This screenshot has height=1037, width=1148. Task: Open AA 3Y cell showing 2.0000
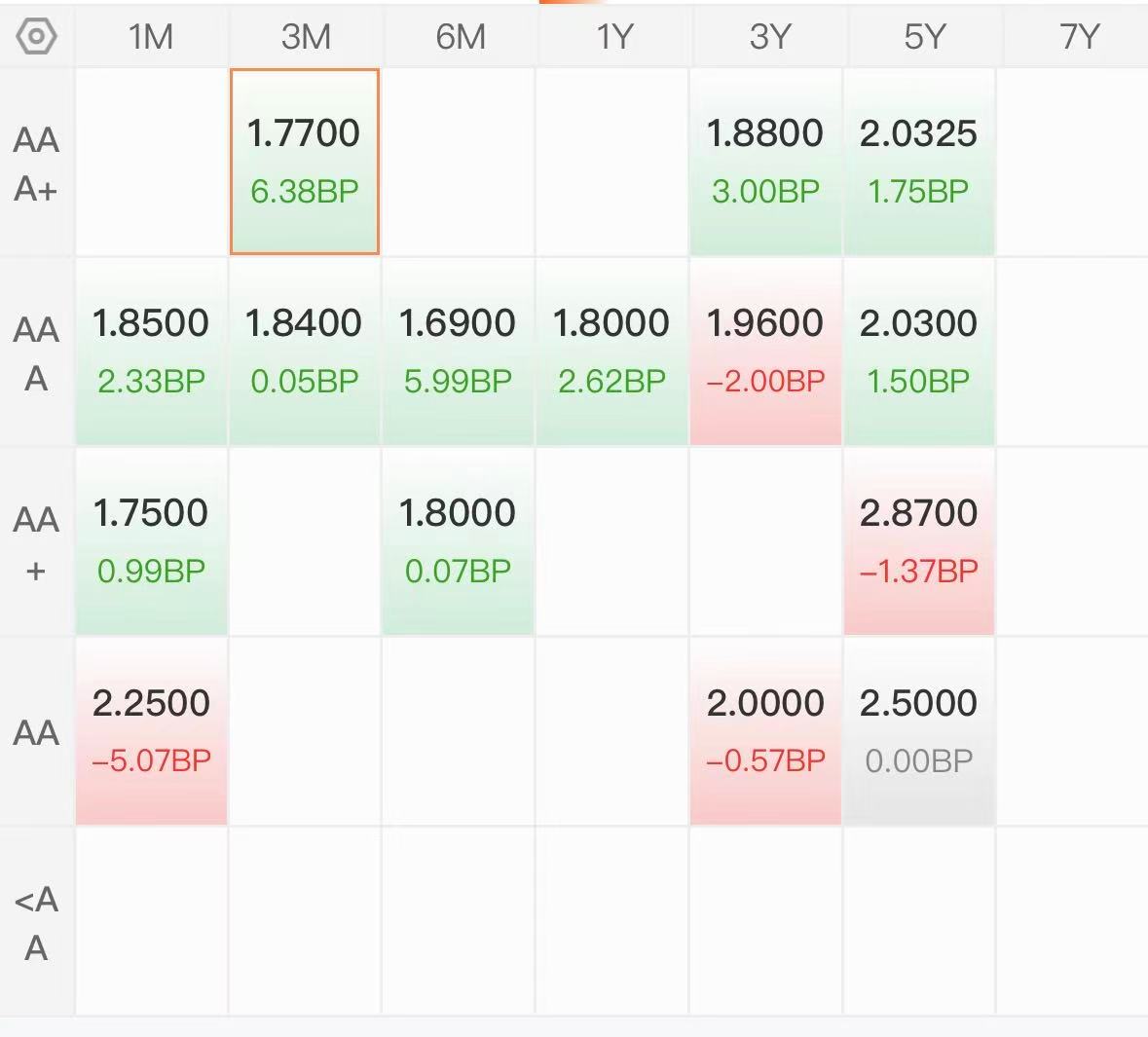[765, 731]
